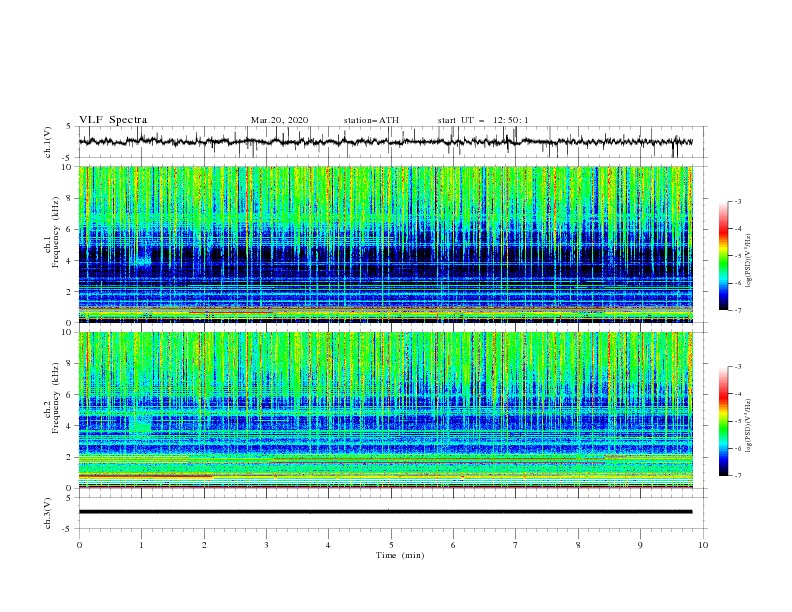Click the 'ch.1(V)' axis label
Viewport: 792px width, 612px height.
tap(48, 142)
